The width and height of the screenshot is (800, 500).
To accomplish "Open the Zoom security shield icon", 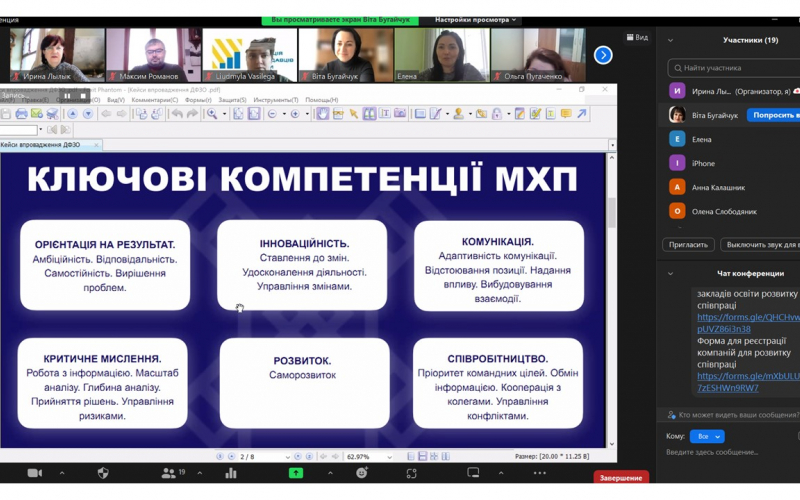I will (x=103, y=473).
